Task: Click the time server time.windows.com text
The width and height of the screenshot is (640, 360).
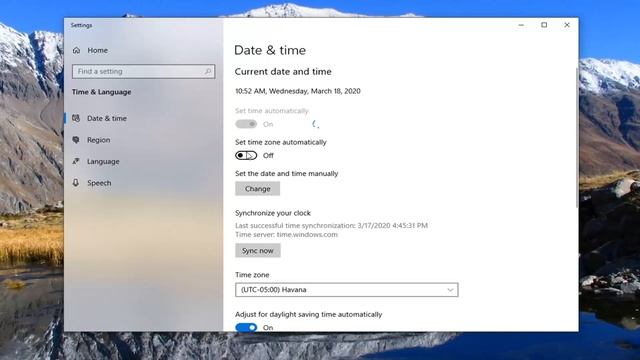Action: click(286, 235)
